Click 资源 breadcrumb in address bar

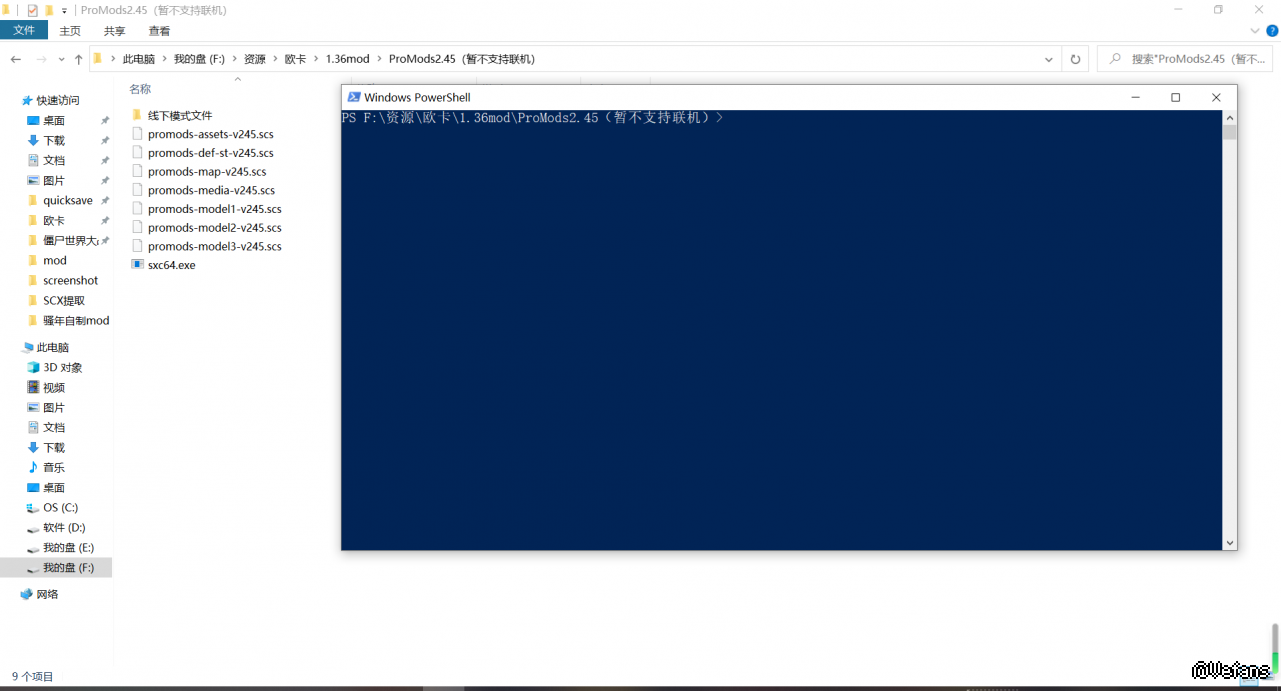255,59
